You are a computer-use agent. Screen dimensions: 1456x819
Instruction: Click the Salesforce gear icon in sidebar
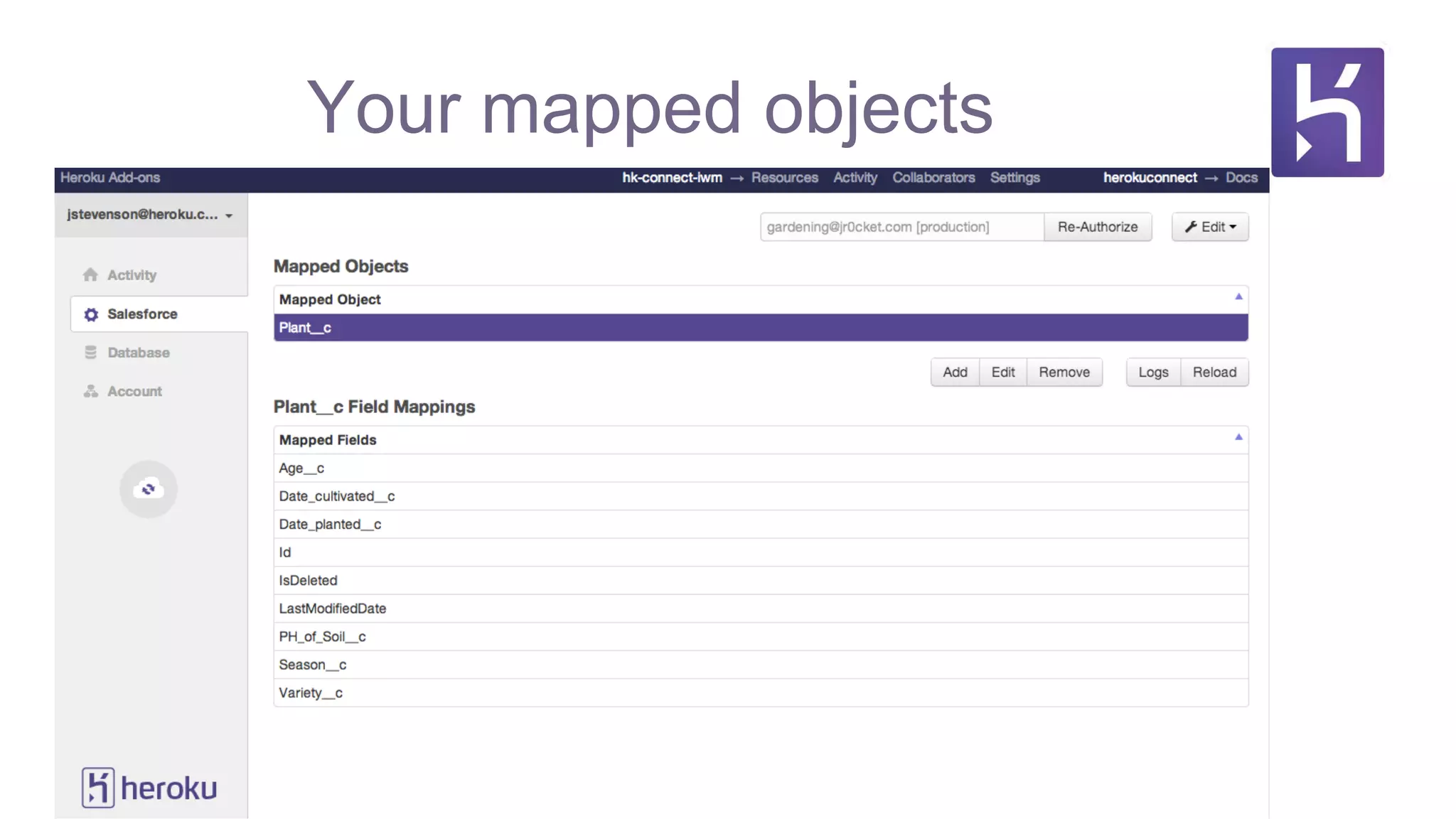point(91,314)
